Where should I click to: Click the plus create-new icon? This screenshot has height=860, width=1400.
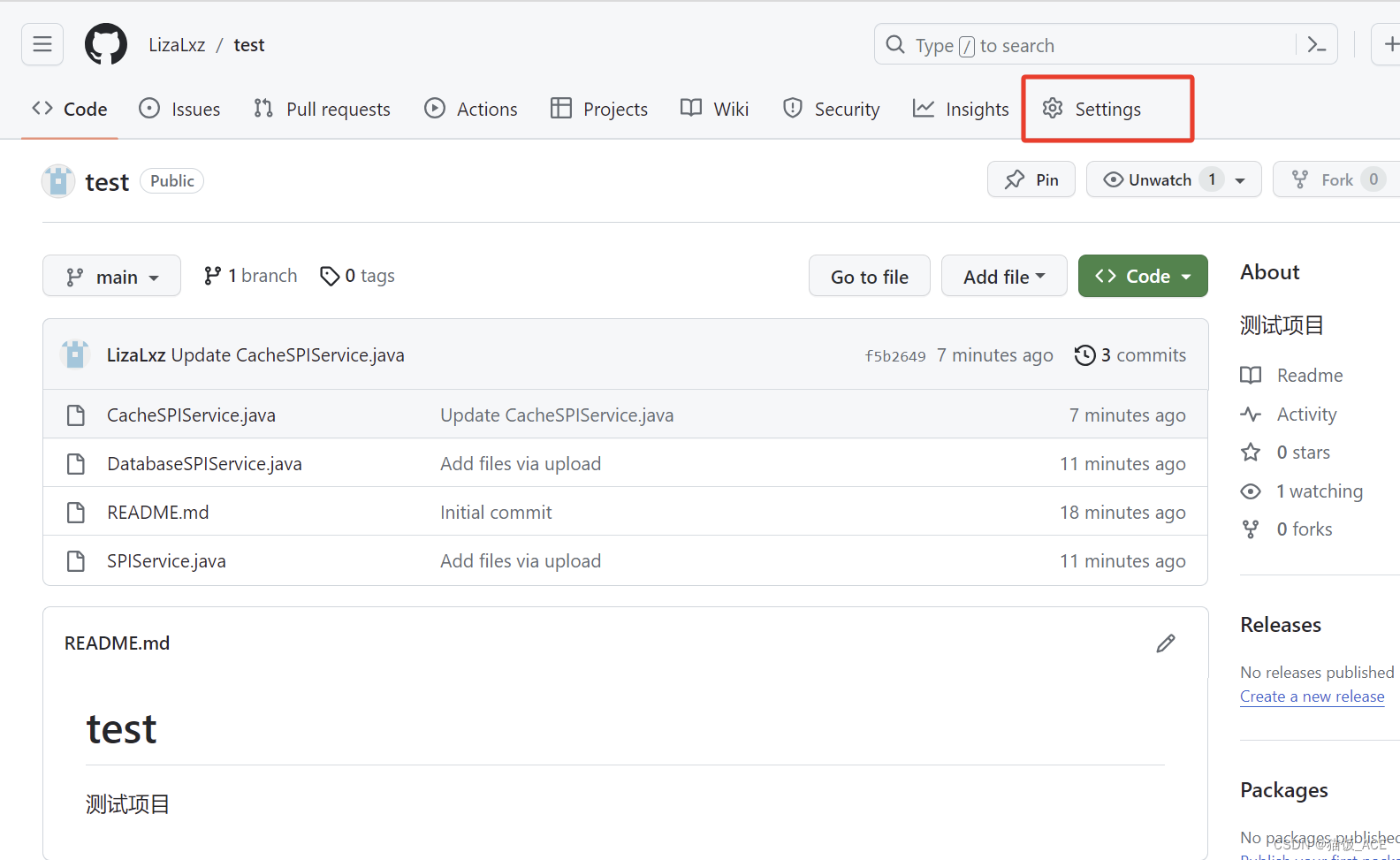tap(1390, 44)
